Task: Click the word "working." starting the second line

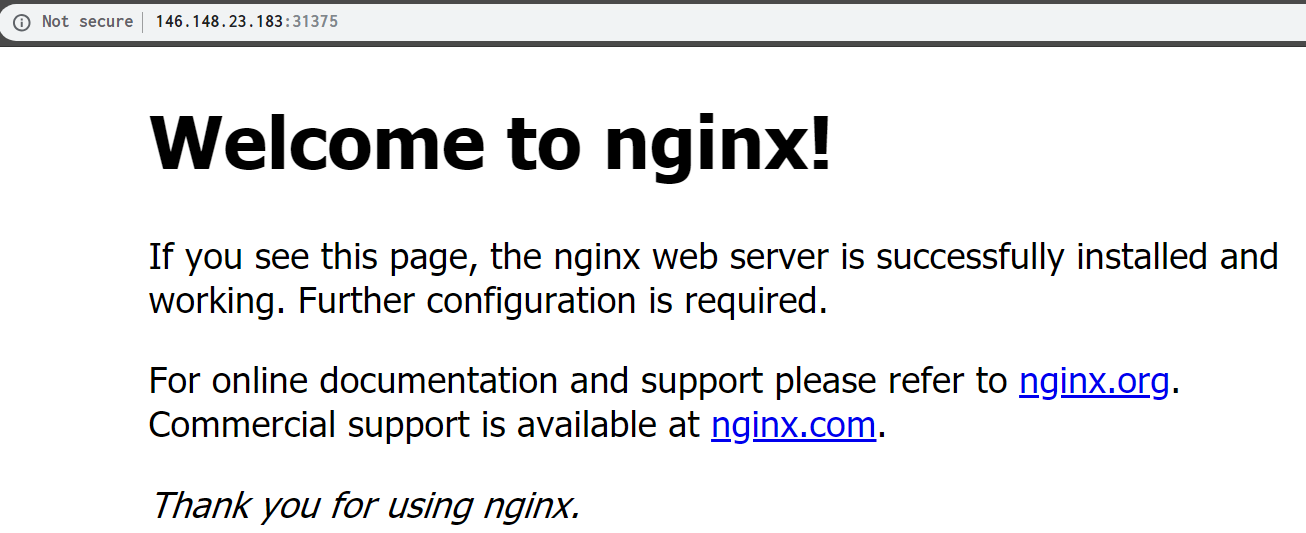Action: [219, 302]
